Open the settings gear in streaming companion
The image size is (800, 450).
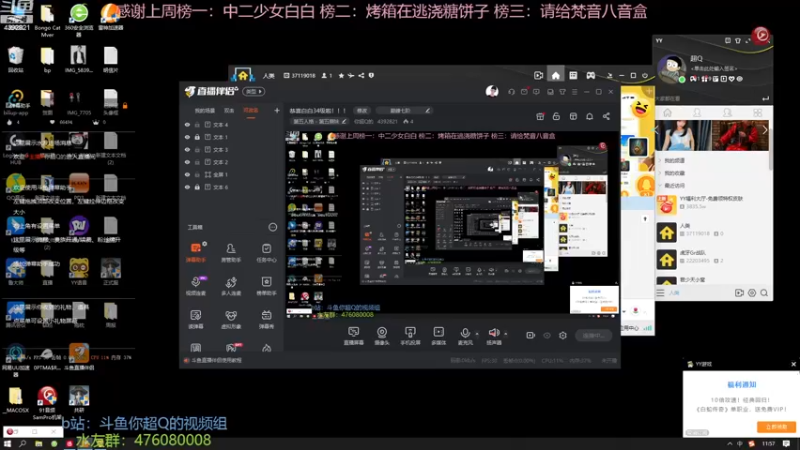(x=563, y=335)
